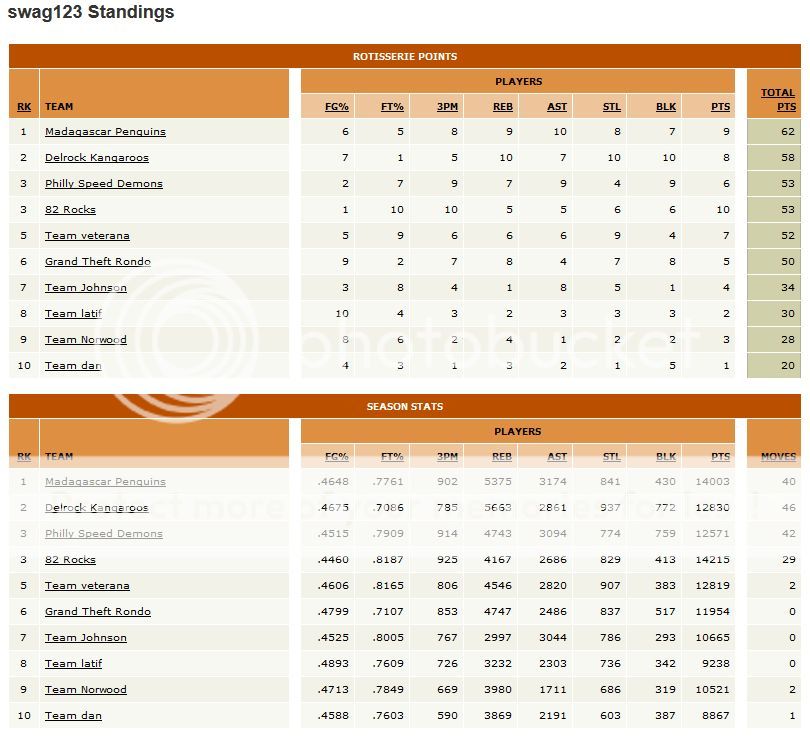Select total points value 50
Image resolution: width=810 pixels, height=741 pixels.
(x=788, y=261)
